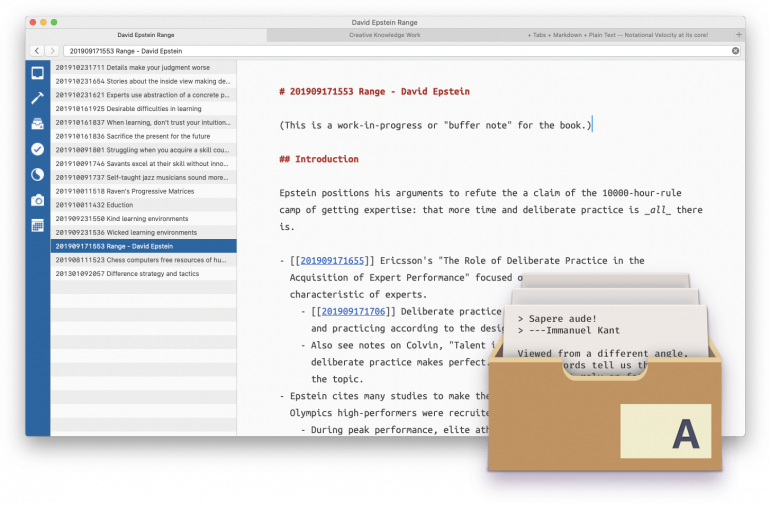The width and height of the screenshot is (770, 505).
Task: Click the back navigation arrow
Action: [x=37, y=50]
